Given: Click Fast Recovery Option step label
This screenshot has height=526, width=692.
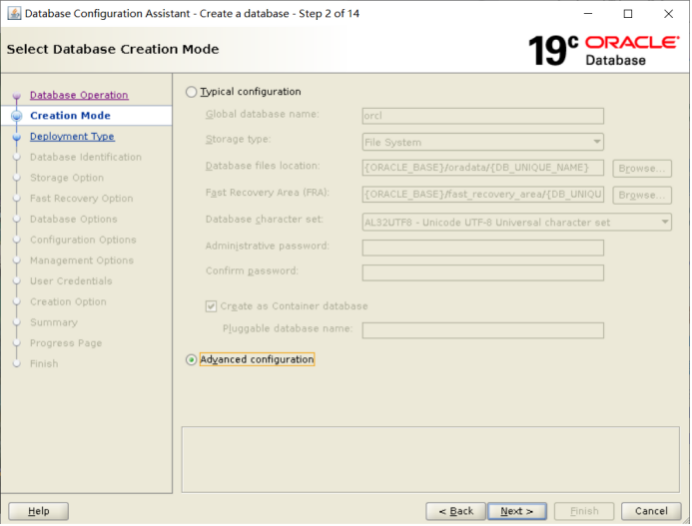Looking at the screenshot, I should tap(81, 199).
